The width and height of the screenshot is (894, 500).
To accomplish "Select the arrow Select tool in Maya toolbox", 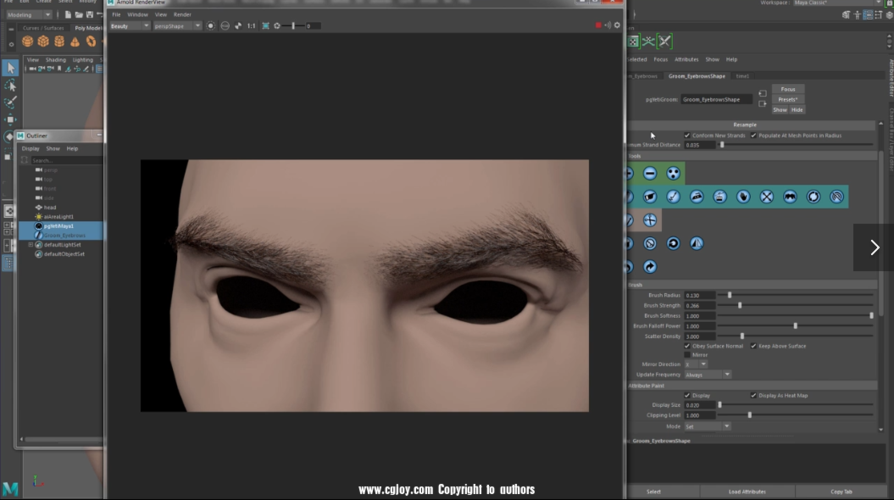I will click(9, 68).
